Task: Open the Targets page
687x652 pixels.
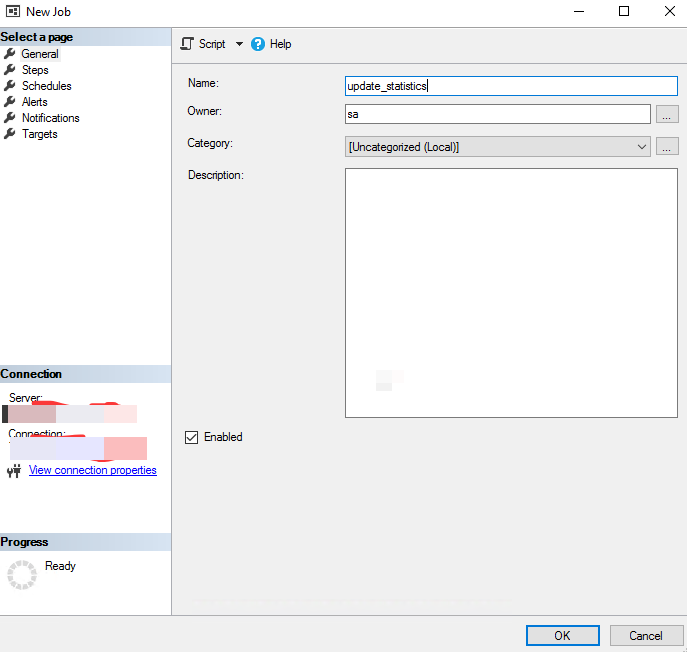Action: (39, 134)
